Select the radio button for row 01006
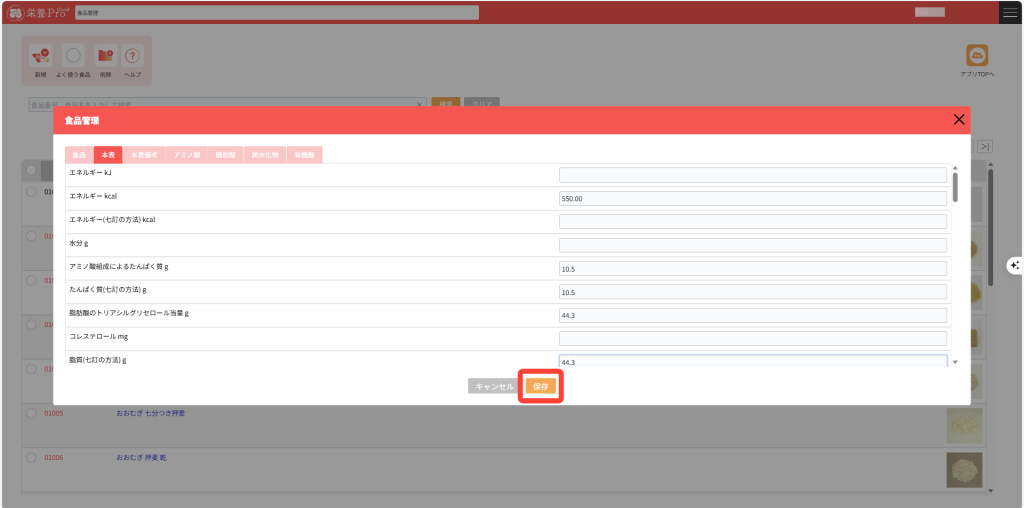This screenshot has height=508, width=1024. [x=31, y=457]
